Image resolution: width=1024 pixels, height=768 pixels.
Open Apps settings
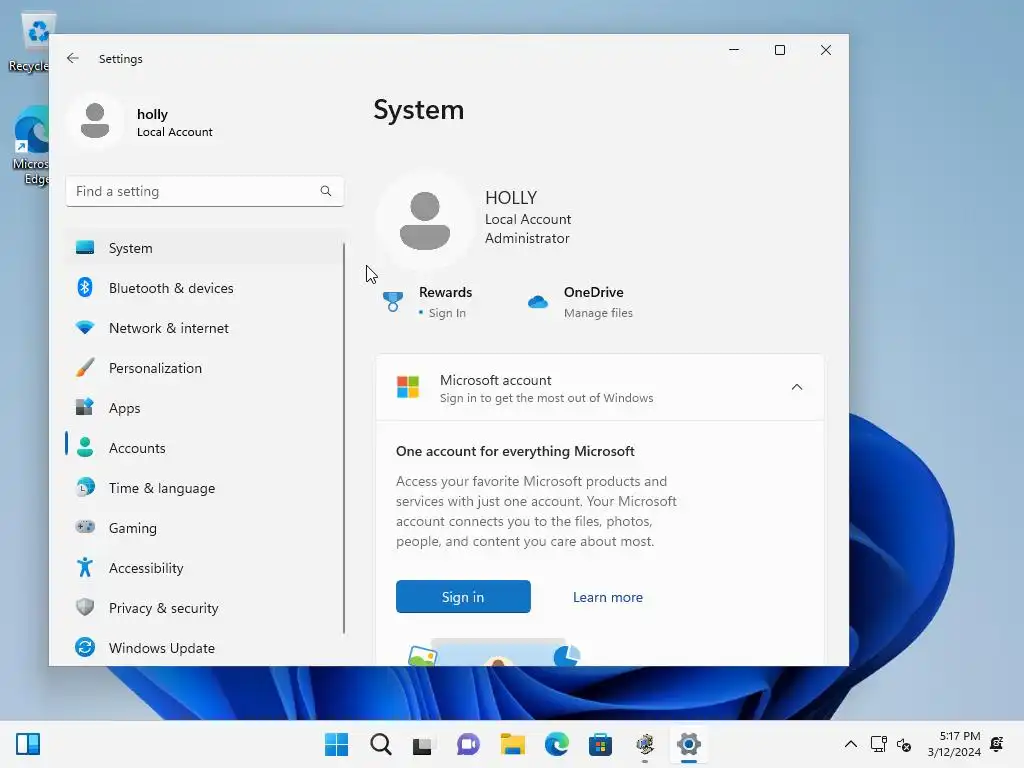204,408
